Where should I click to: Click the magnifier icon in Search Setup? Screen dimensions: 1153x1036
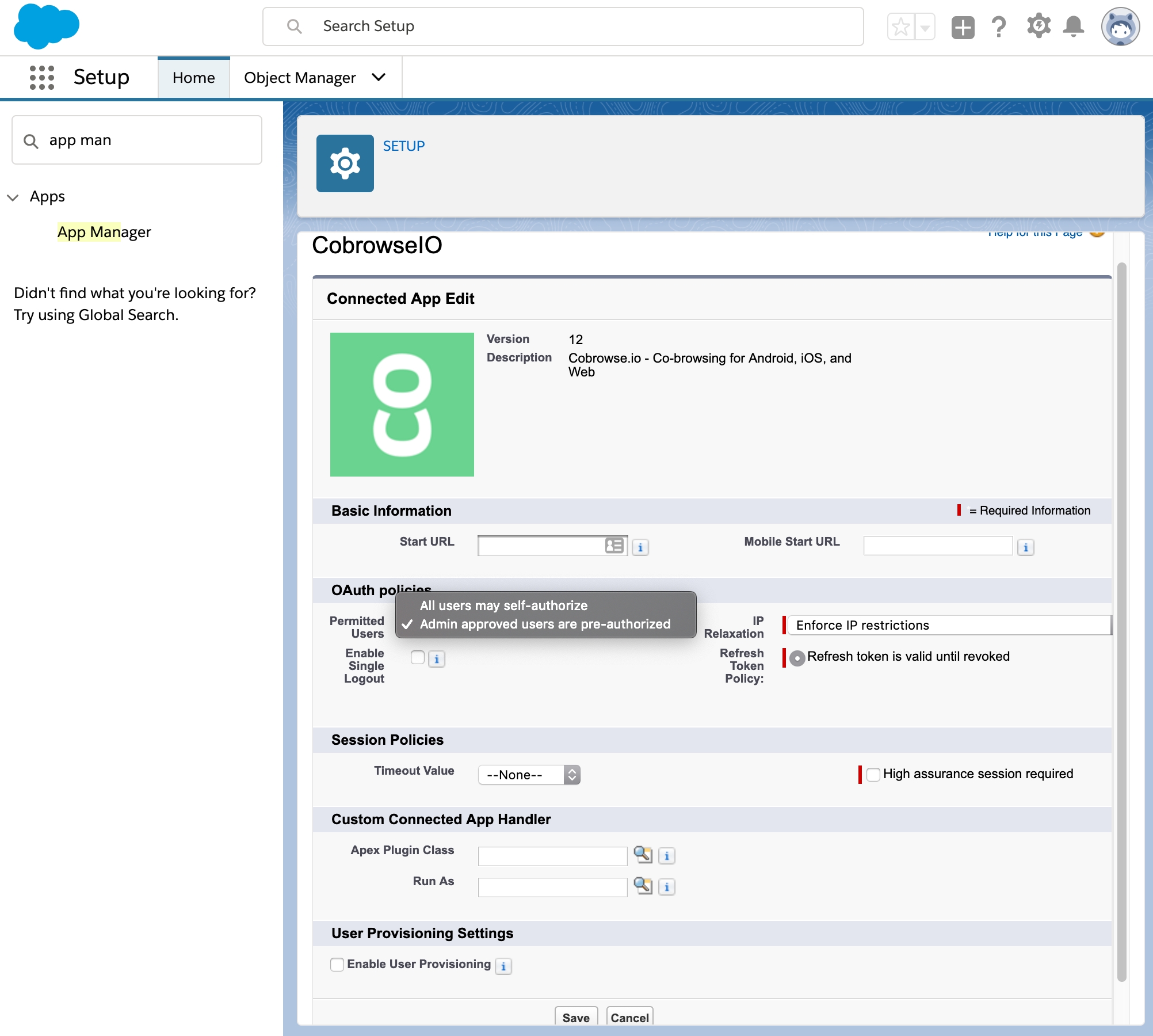pos(294,26)
